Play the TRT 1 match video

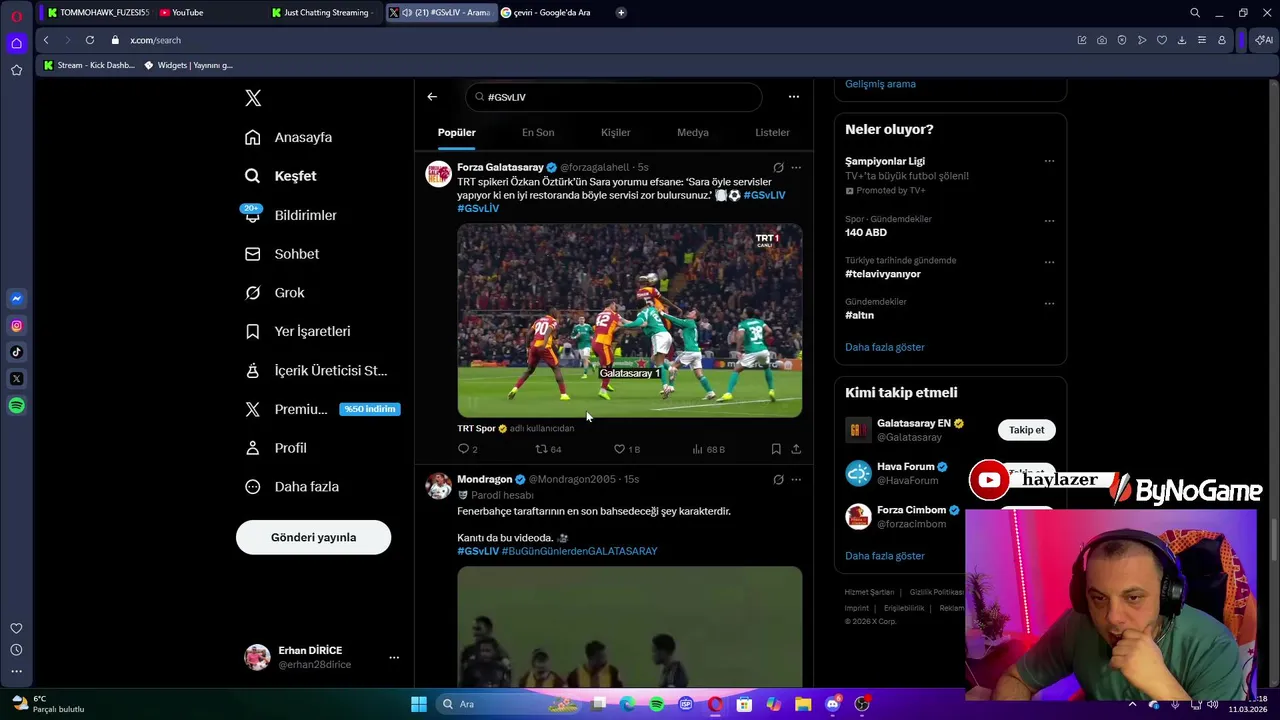tap(630, 320)
